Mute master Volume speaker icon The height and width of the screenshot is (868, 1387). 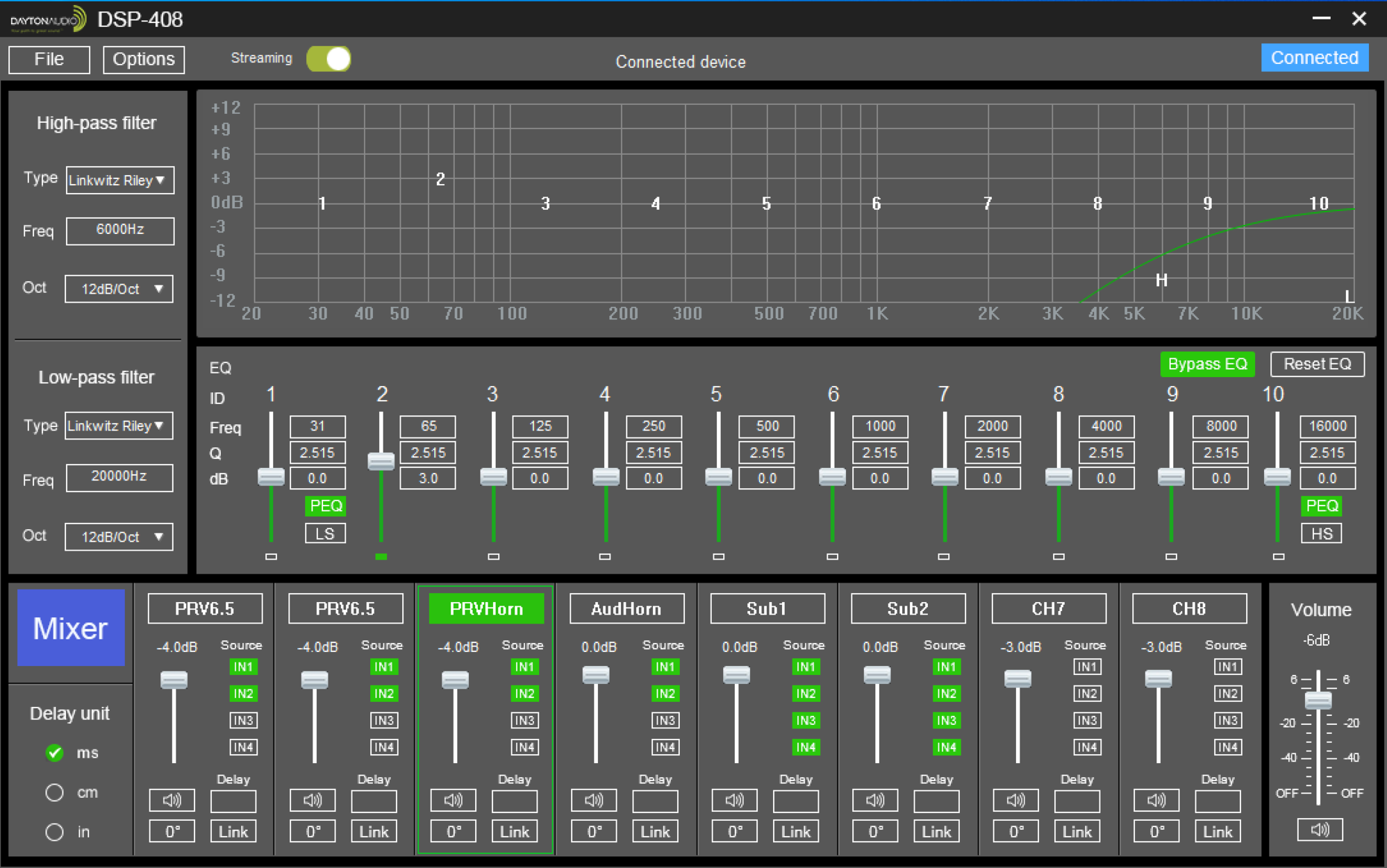click(1320, 830)
